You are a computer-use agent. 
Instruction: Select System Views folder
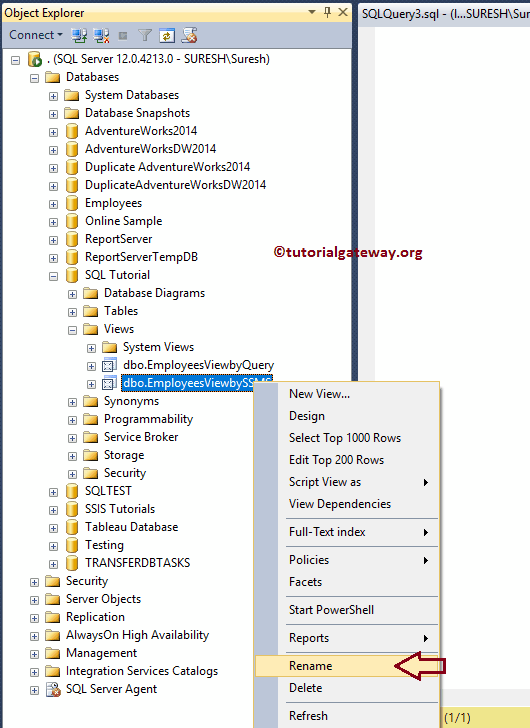tap(158, 347)
